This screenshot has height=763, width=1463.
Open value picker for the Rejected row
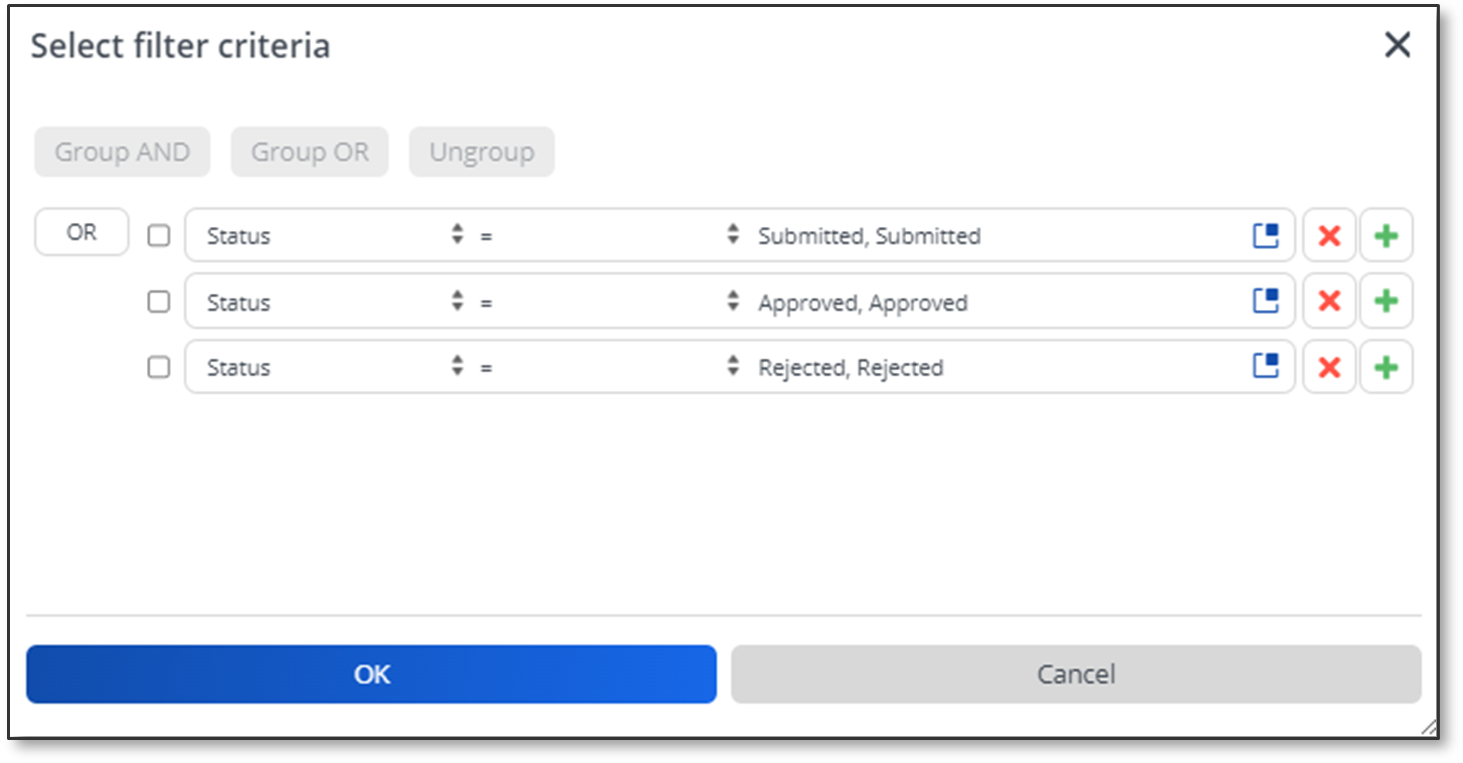click(1266, 367)
